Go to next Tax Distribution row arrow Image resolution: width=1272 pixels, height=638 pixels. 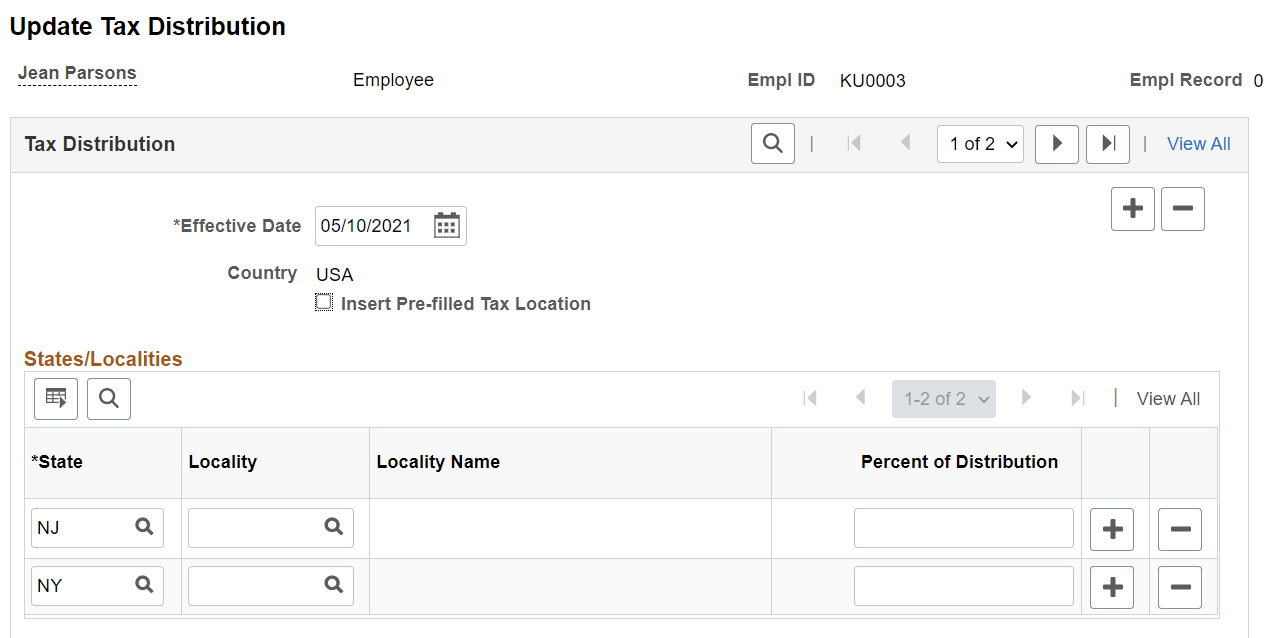pyautogui.click(x=1057, y=144)
